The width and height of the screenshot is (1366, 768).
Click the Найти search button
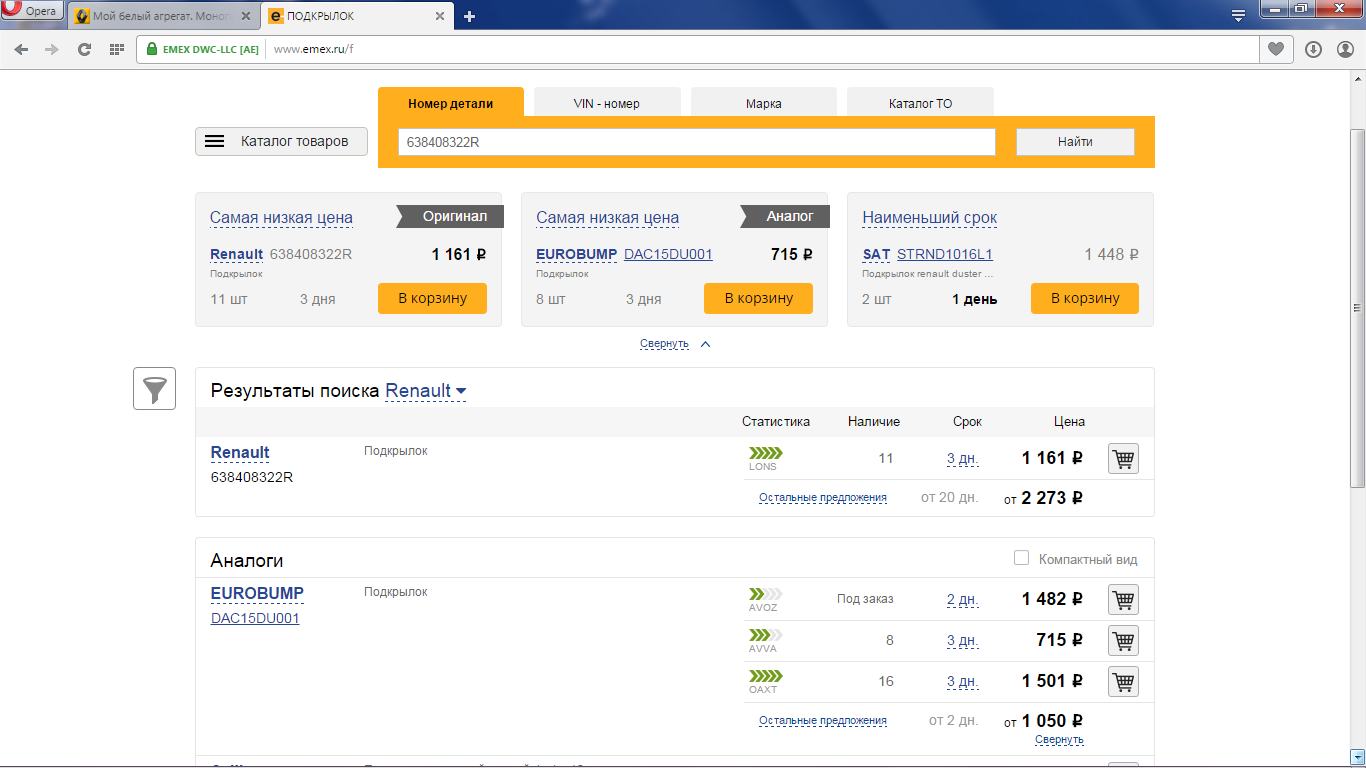click(x=1075, y=142)
